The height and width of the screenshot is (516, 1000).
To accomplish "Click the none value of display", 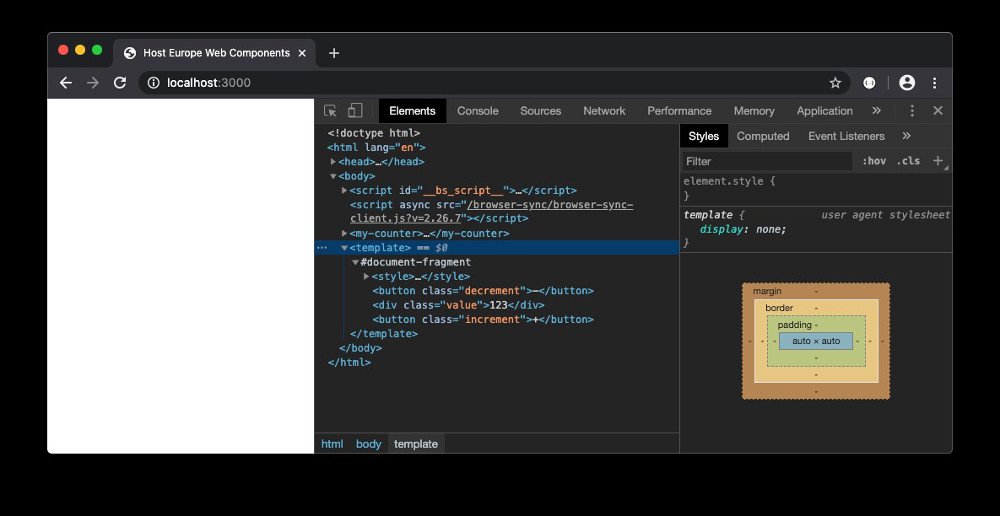I will point(769,229).
